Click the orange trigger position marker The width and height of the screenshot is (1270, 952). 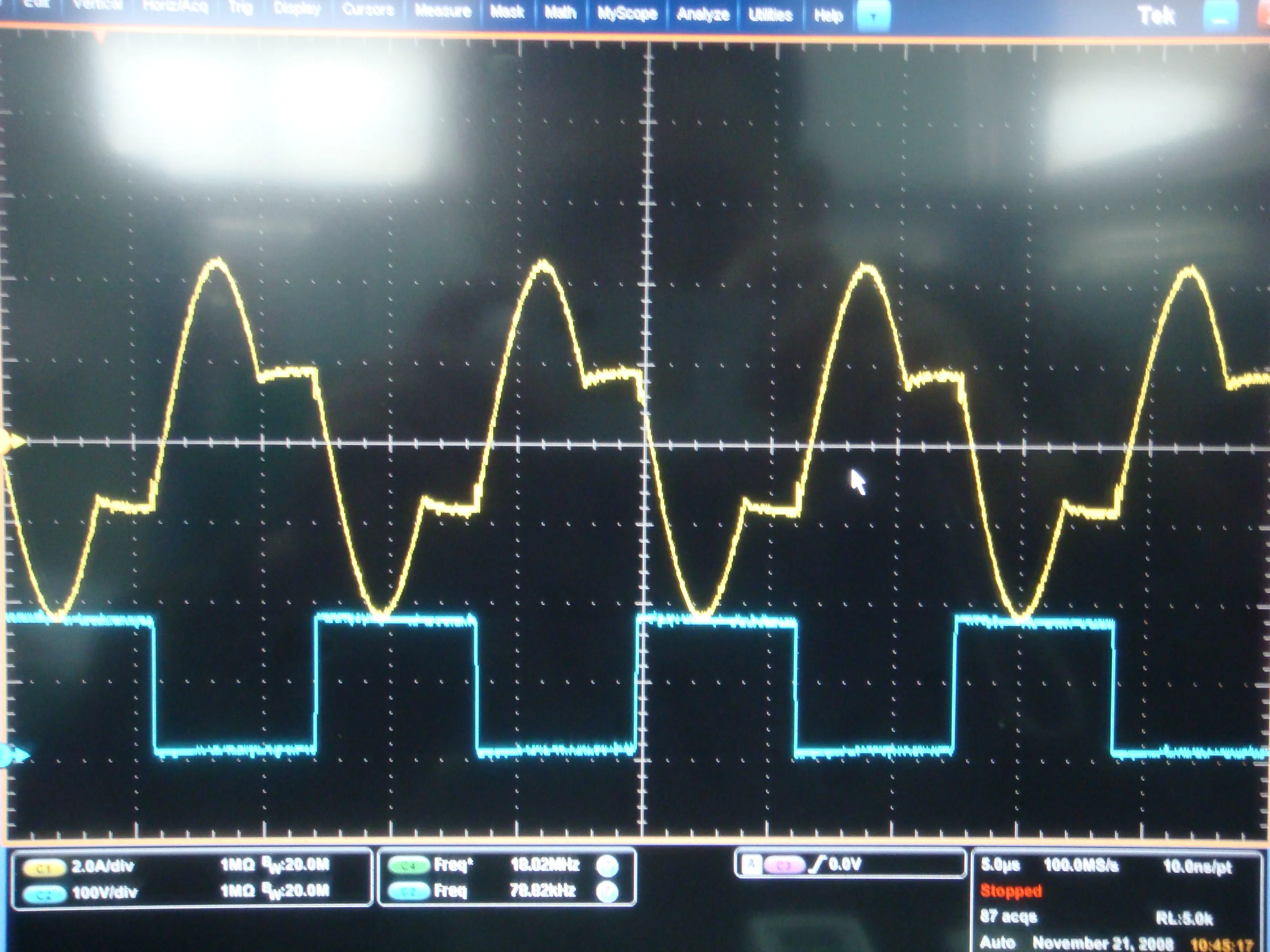[x=100, y=37]
